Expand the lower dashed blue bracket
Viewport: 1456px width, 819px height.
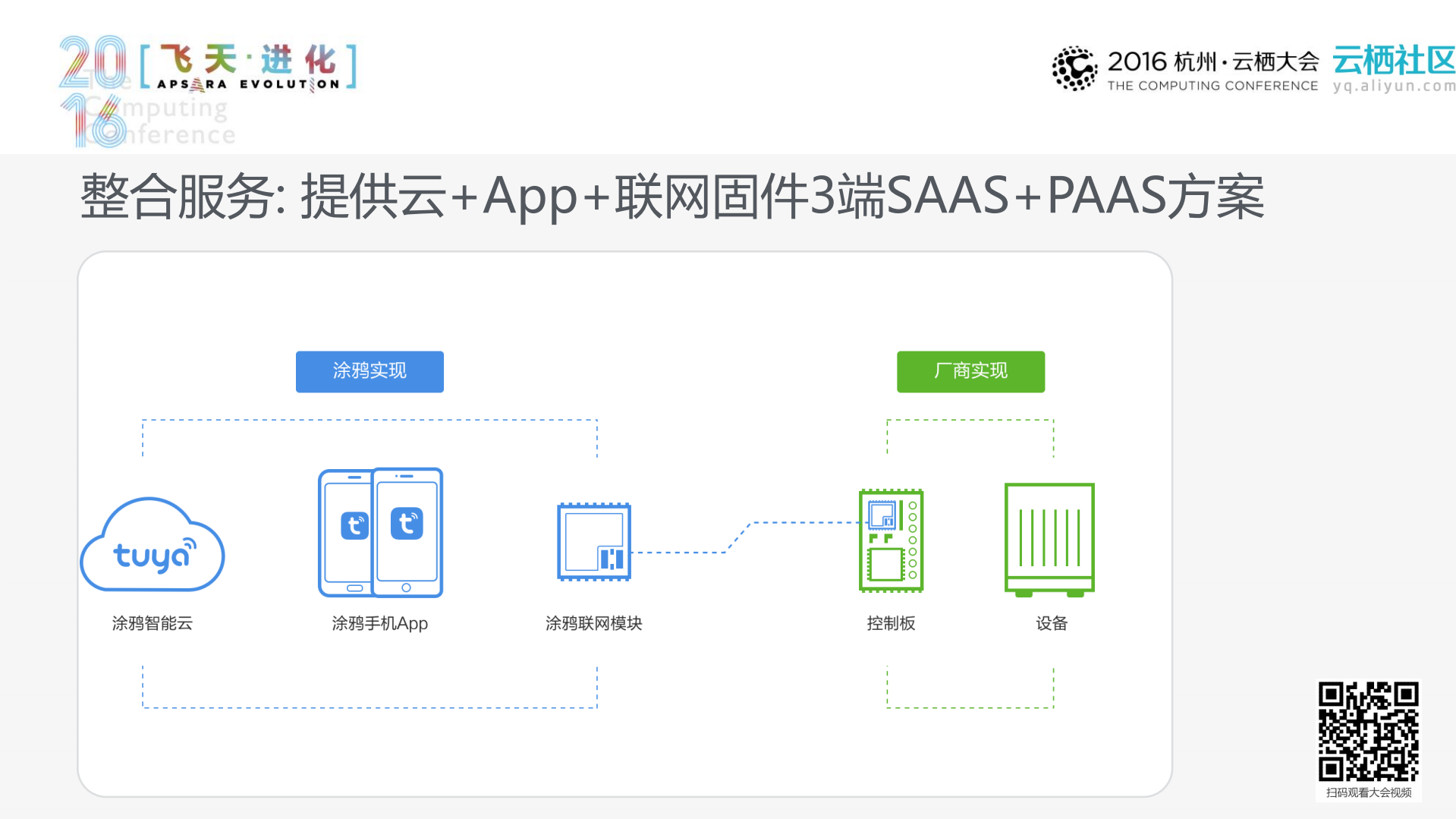click(370, 707)
